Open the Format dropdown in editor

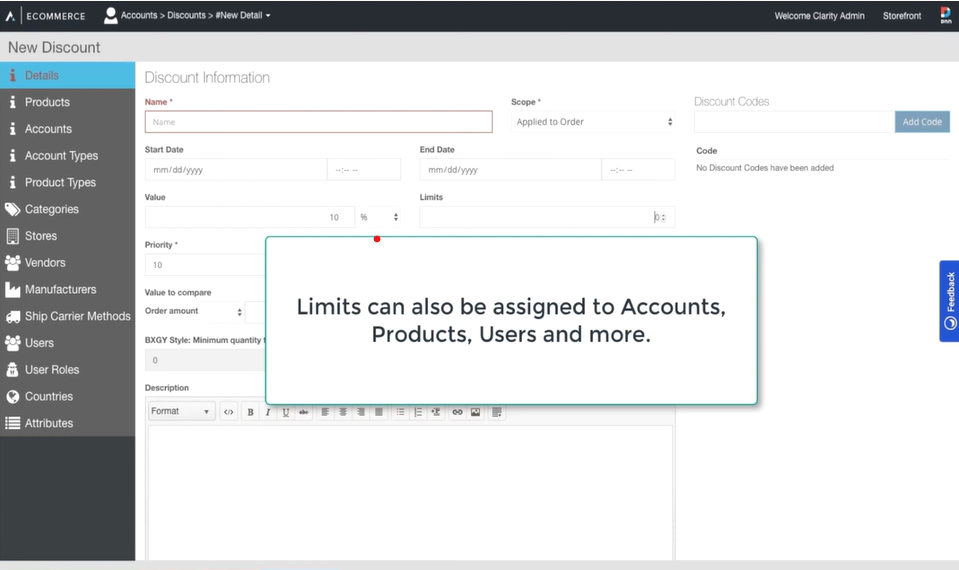[180, 412]
